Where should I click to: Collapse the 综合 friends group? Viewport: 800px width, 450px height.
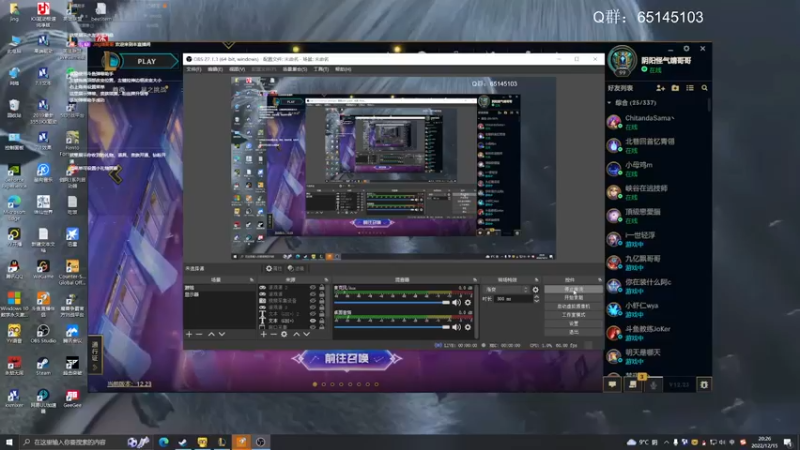pyautogui.click(x=609, y=103)
